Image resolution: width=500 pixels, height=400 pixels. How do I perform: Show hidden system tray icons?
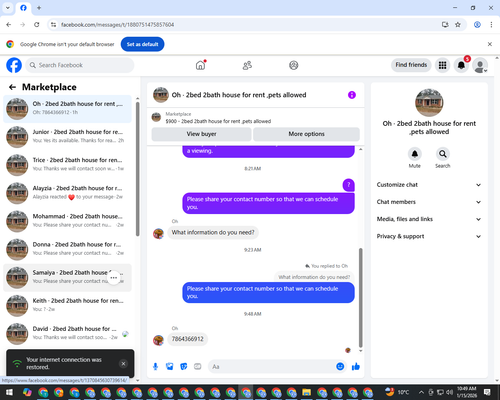[x=421, y=392]
